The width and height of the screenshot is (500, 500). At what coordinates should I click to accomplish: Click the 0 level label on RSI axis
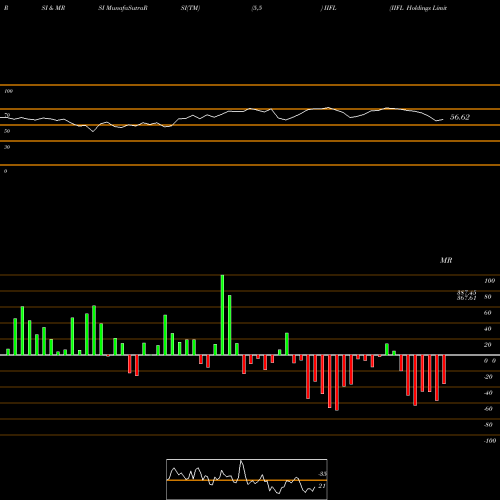point(5,171)
